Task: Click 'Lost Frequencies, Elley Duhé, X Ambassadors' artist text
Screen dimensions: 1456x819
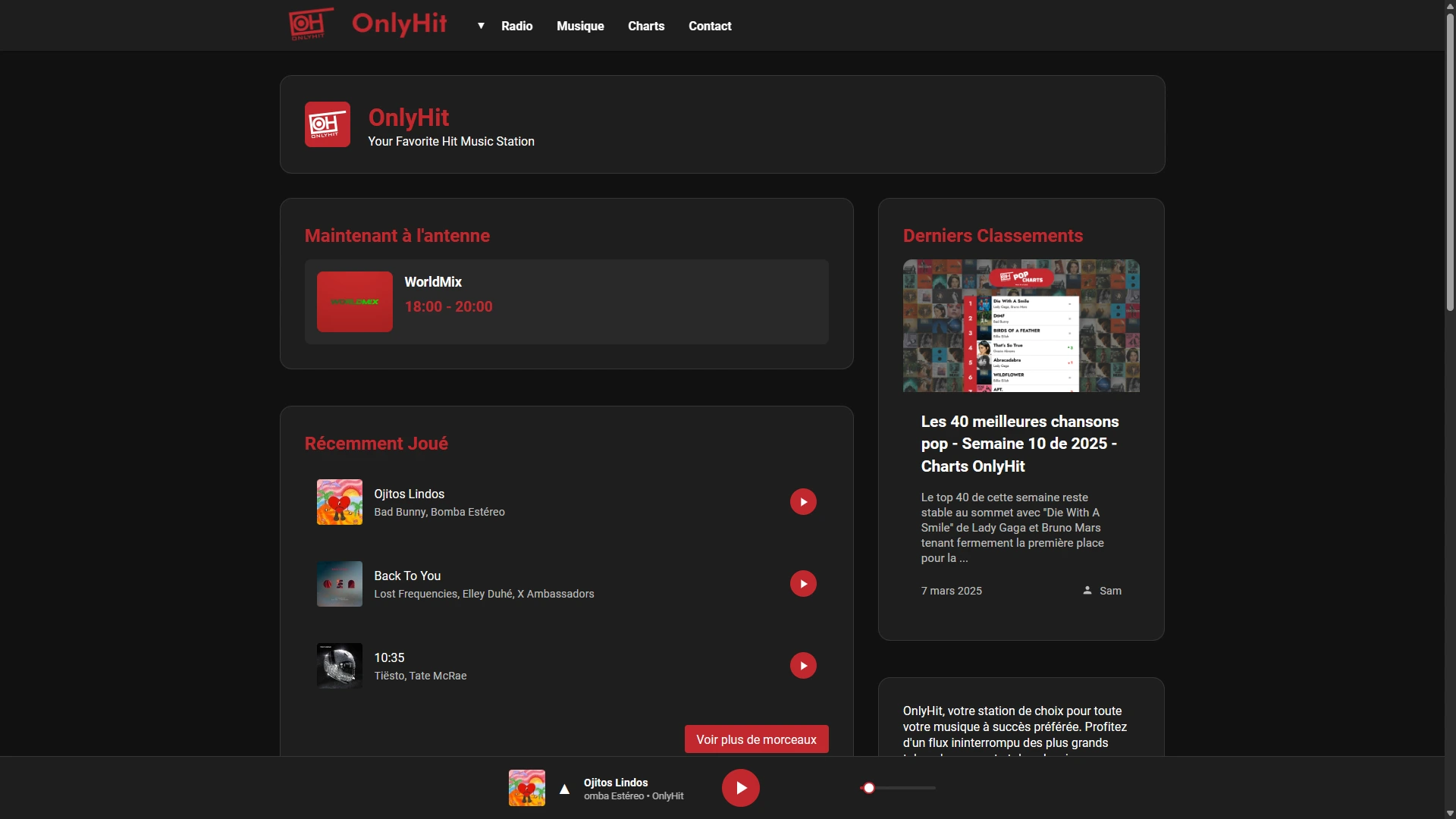Action: tap(484, 594)
